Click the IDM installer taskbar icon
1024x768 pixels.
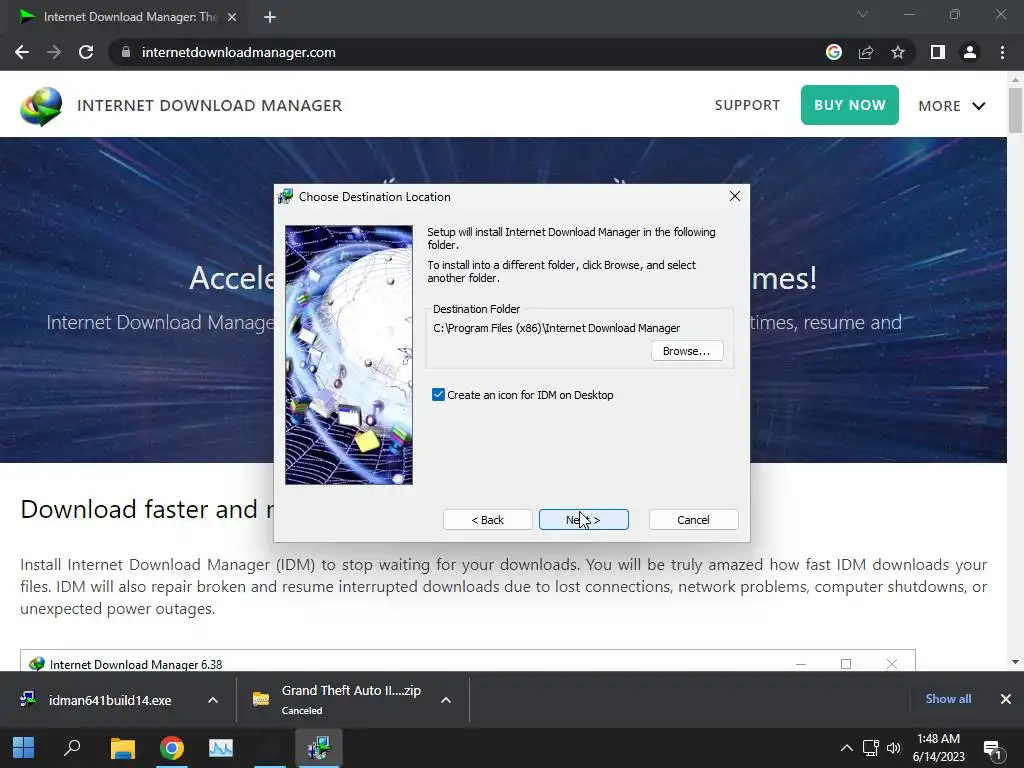click(319, 748)
